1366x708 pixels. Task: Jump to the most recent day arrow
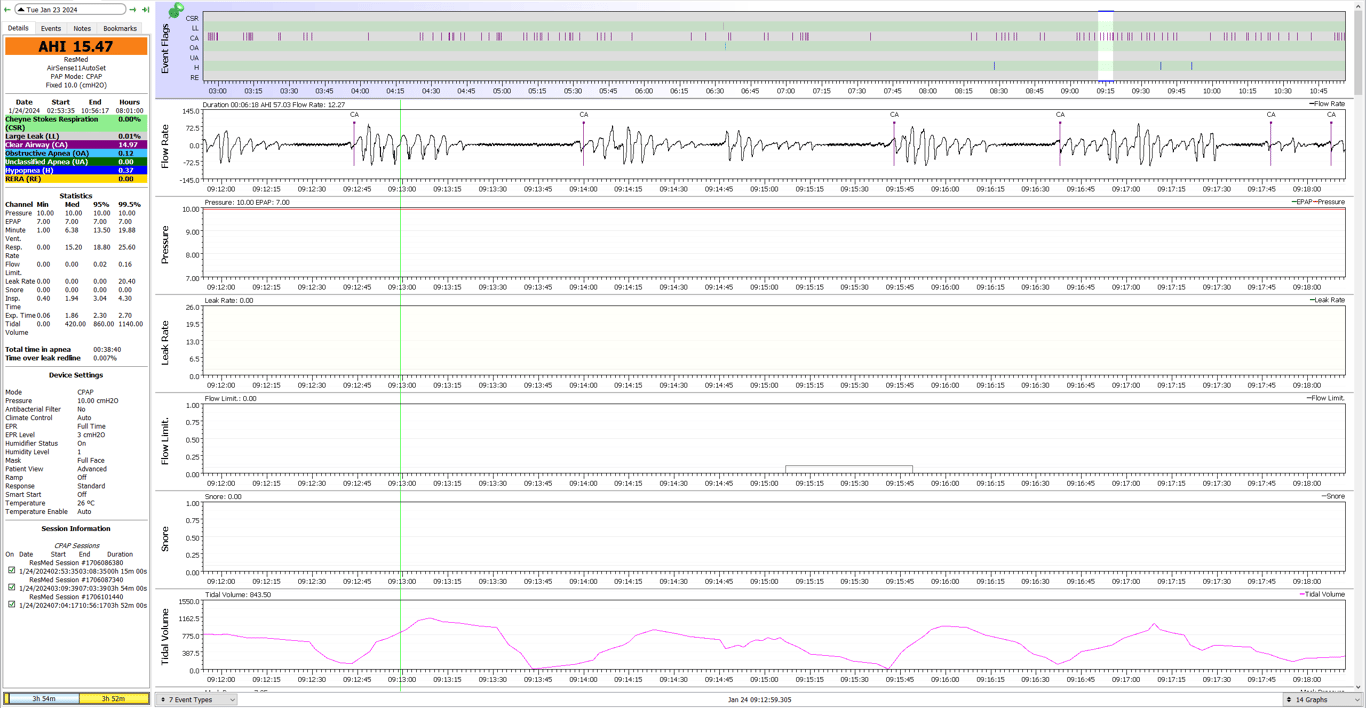click(x=146, y=10)
